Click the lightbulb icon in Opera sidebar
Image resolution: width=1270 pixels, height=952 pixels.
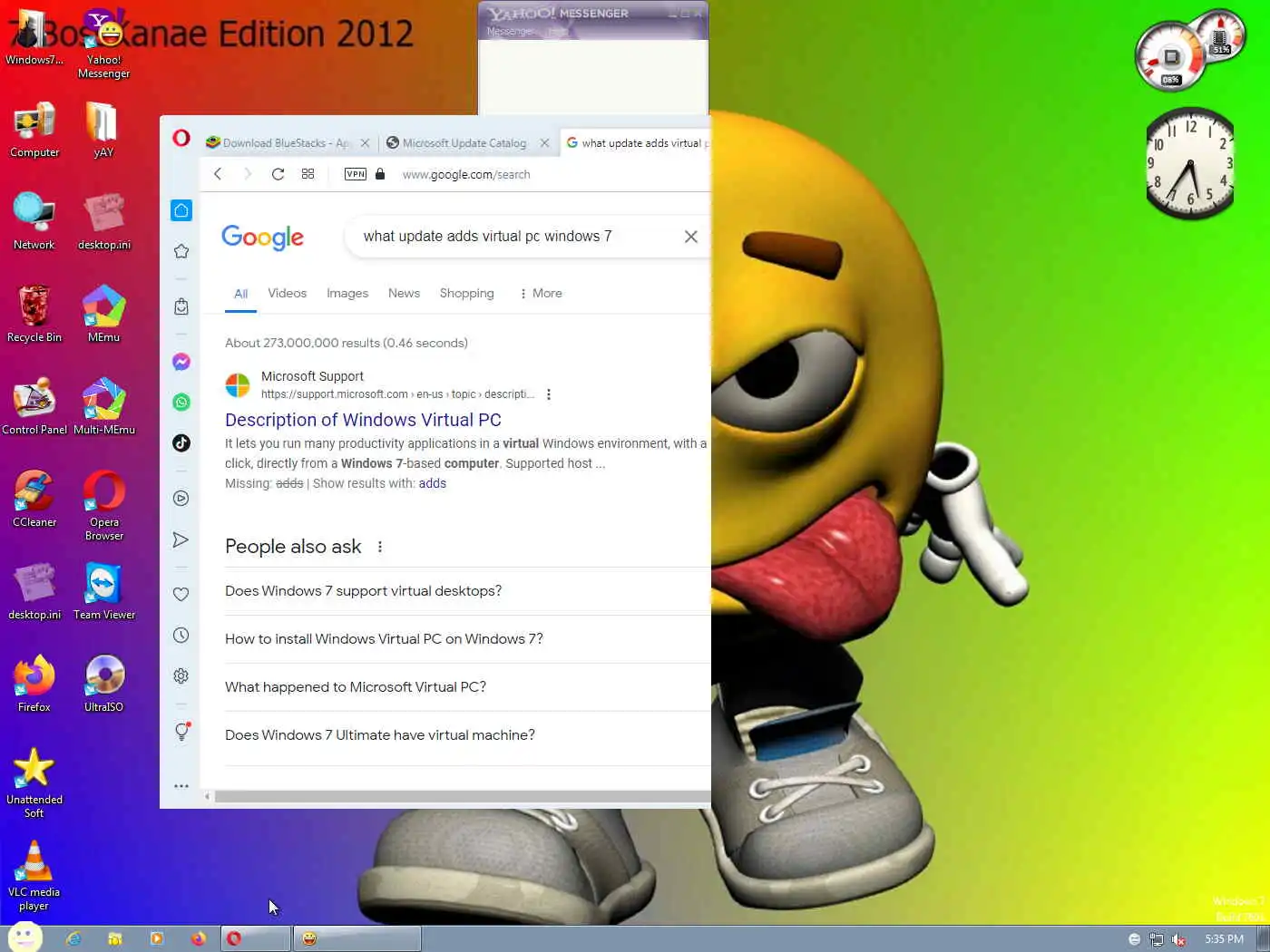click(x=181, y=731)
